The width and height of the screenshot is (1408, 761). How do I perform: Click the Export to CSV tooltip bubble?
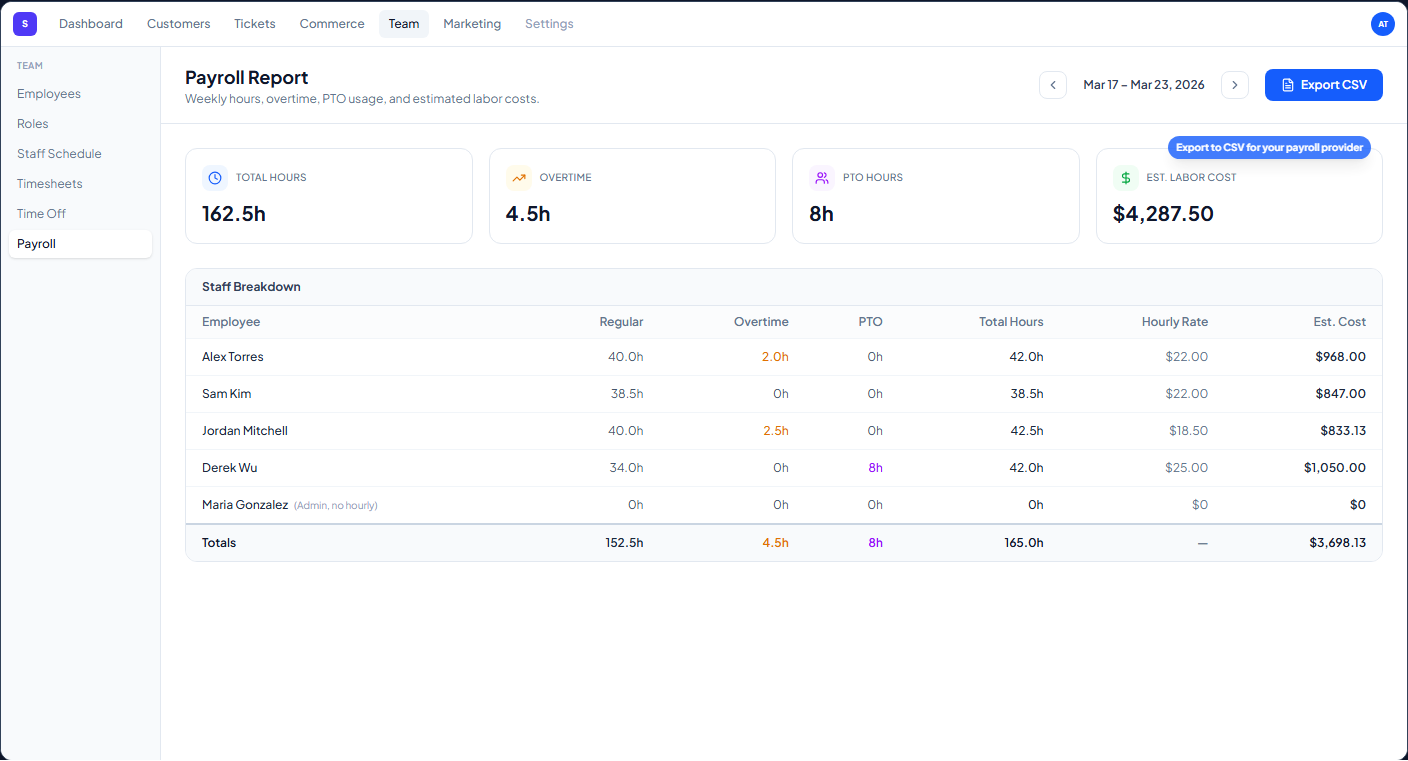click(1269, 148)
